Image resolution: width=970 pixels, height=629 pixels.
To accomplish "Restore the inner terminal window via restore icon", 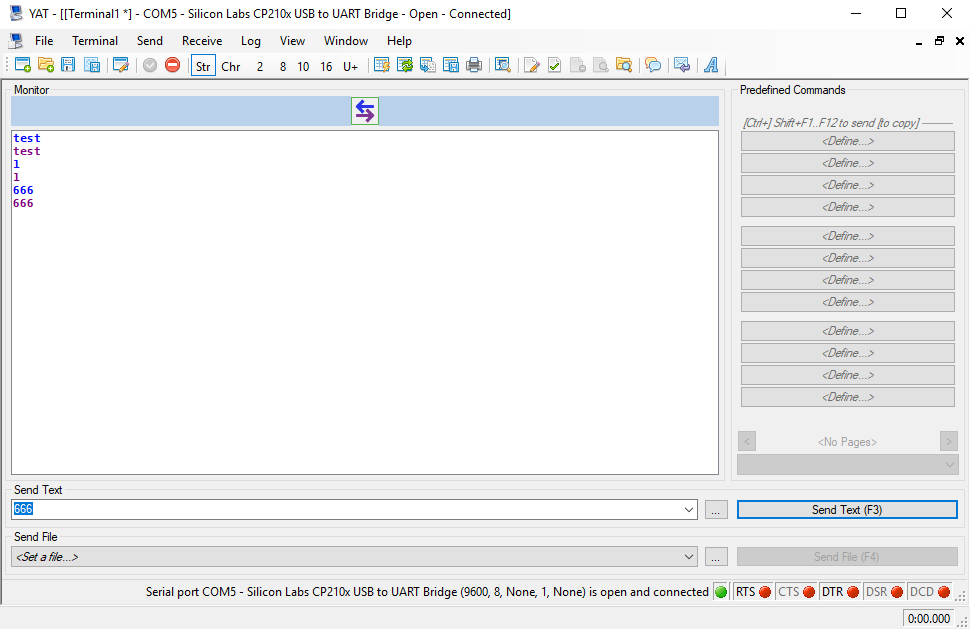I will click(939, 41).
